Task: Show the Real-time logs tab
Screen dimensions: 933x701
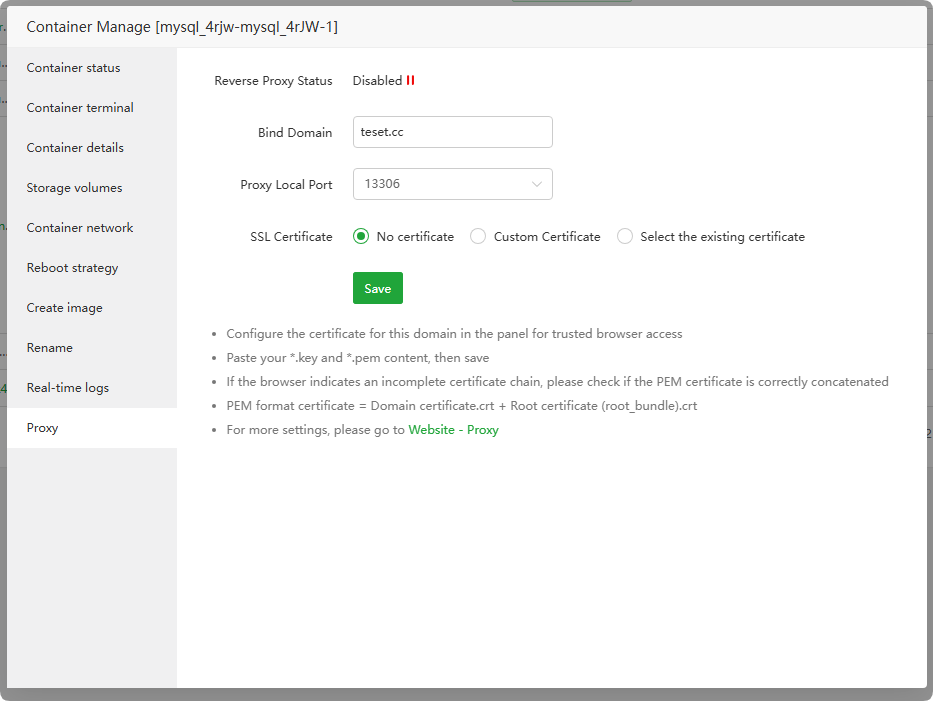Action: (68, 388)
